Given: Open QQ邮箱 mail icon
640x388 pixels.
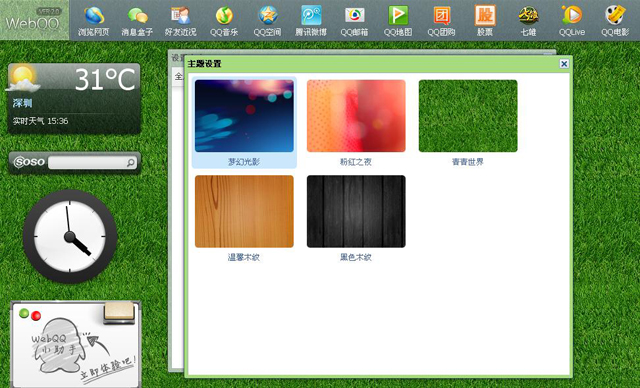Looking at the screenshot, I should click(354, 20).
